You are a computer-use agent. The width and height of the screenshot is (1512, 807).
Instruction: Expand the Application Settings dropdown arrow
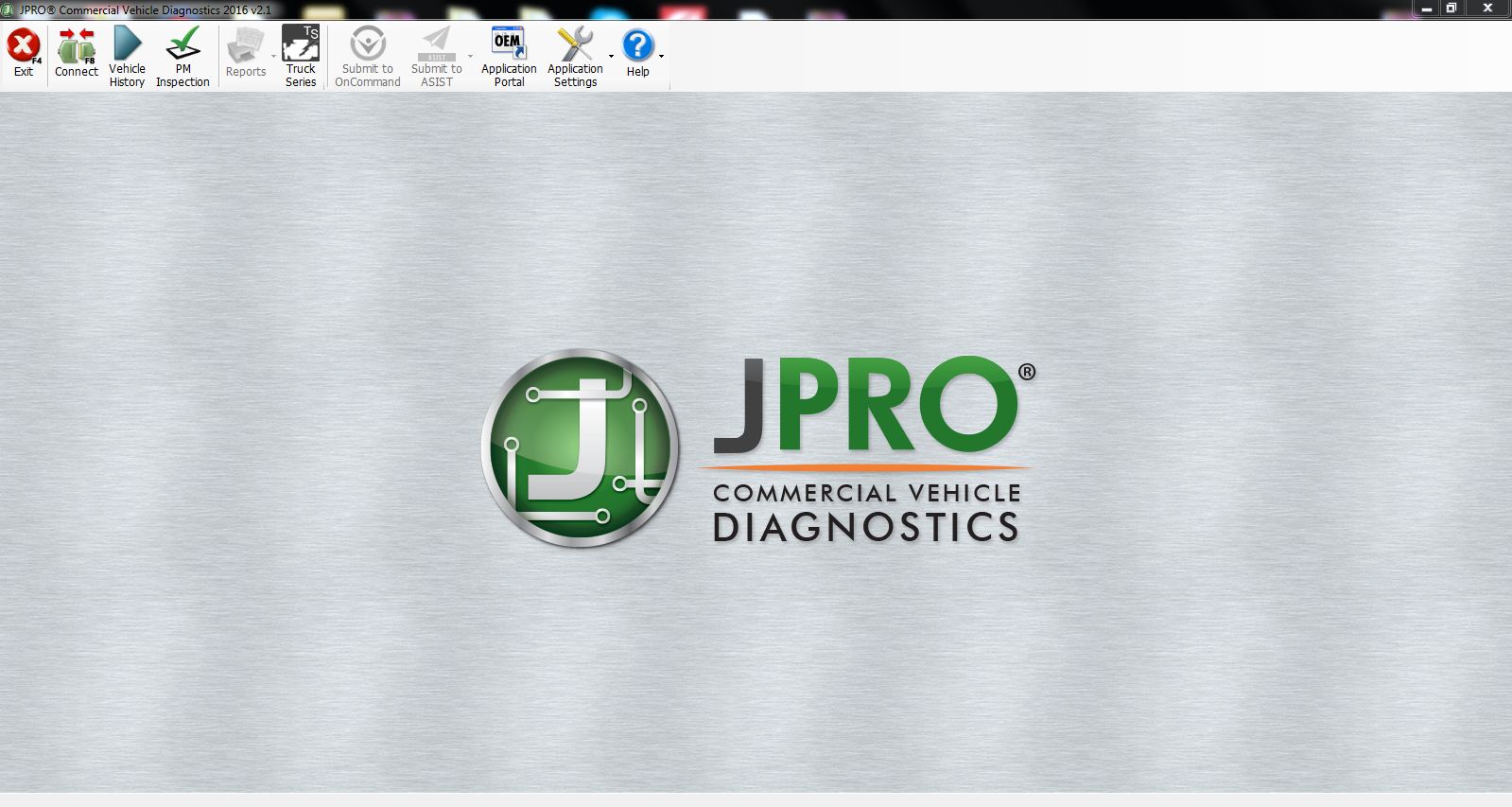(x=611, y=57)
